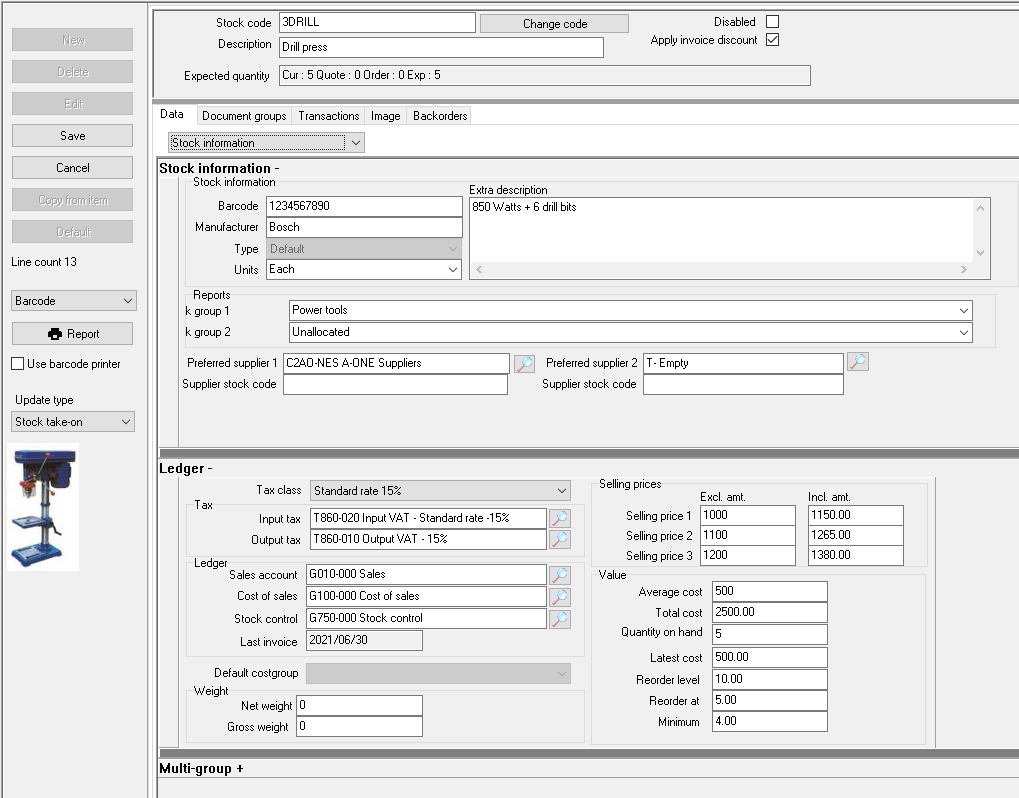1019x798 pixels.
Task: Switch to the Transactions tab
Action: (x=328, y=115)
